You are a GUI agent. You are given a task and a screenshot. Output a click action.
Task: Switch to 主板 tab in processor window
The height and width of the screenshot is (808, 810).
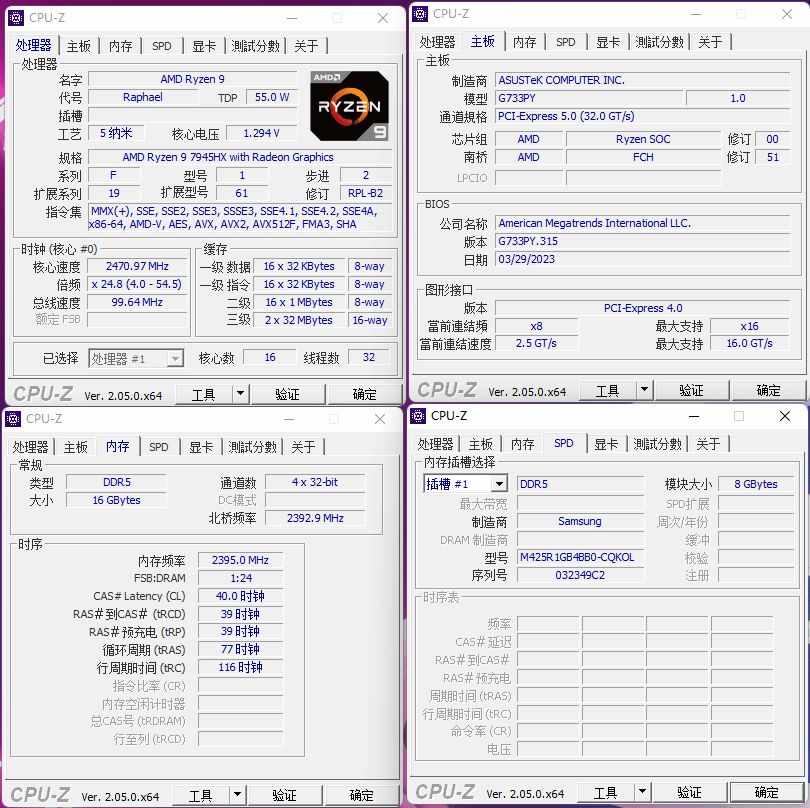(x=79, y=46)
